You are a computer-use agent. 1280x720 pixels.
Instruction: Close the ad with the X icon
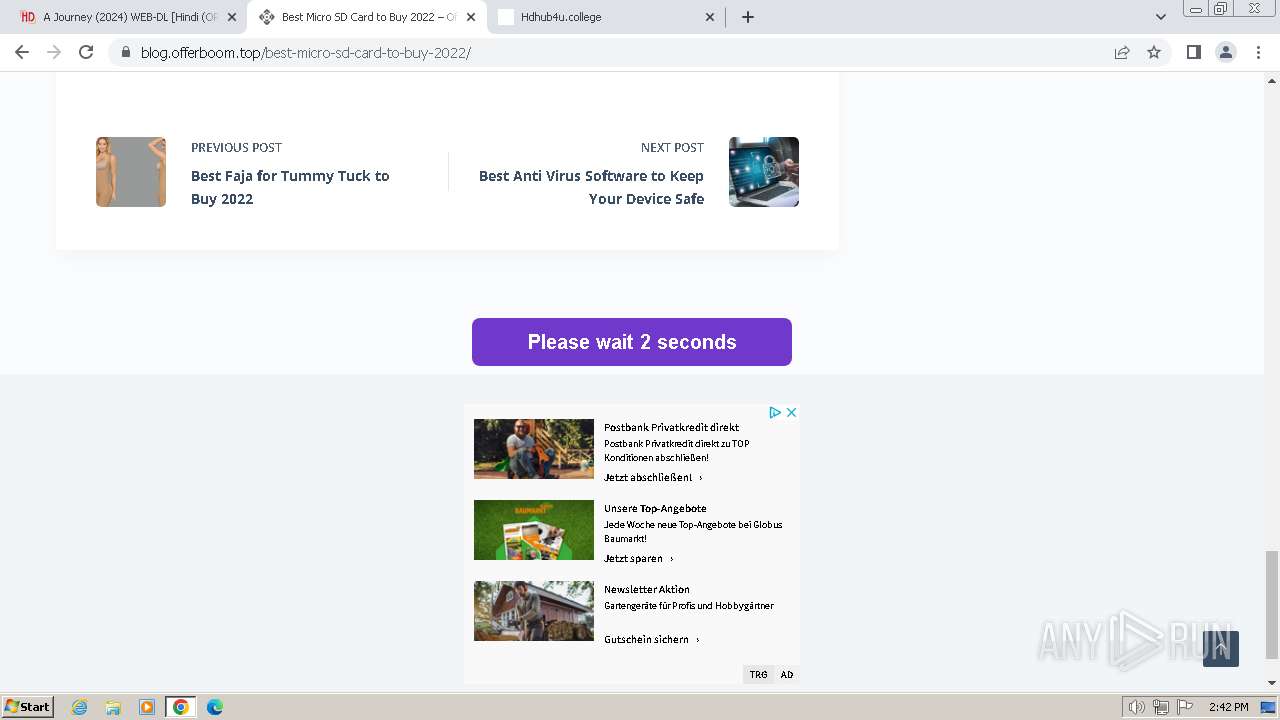pyautogui.click(x=791, y=412)
